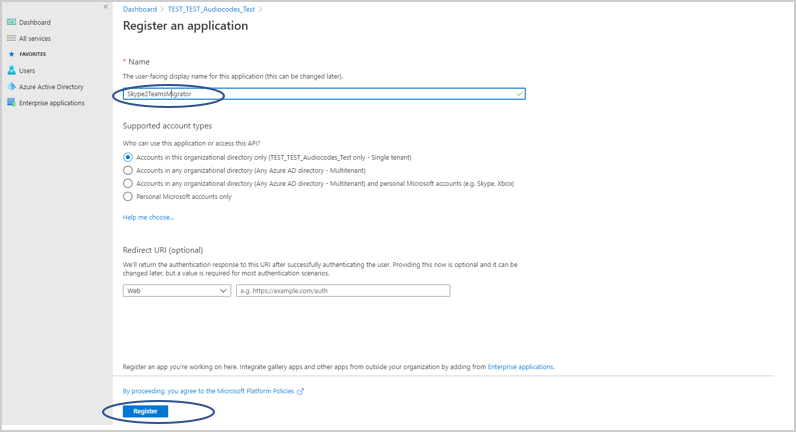
Task: Click the application Name input field
Action: pyautogui.click(x=324, y=94)
